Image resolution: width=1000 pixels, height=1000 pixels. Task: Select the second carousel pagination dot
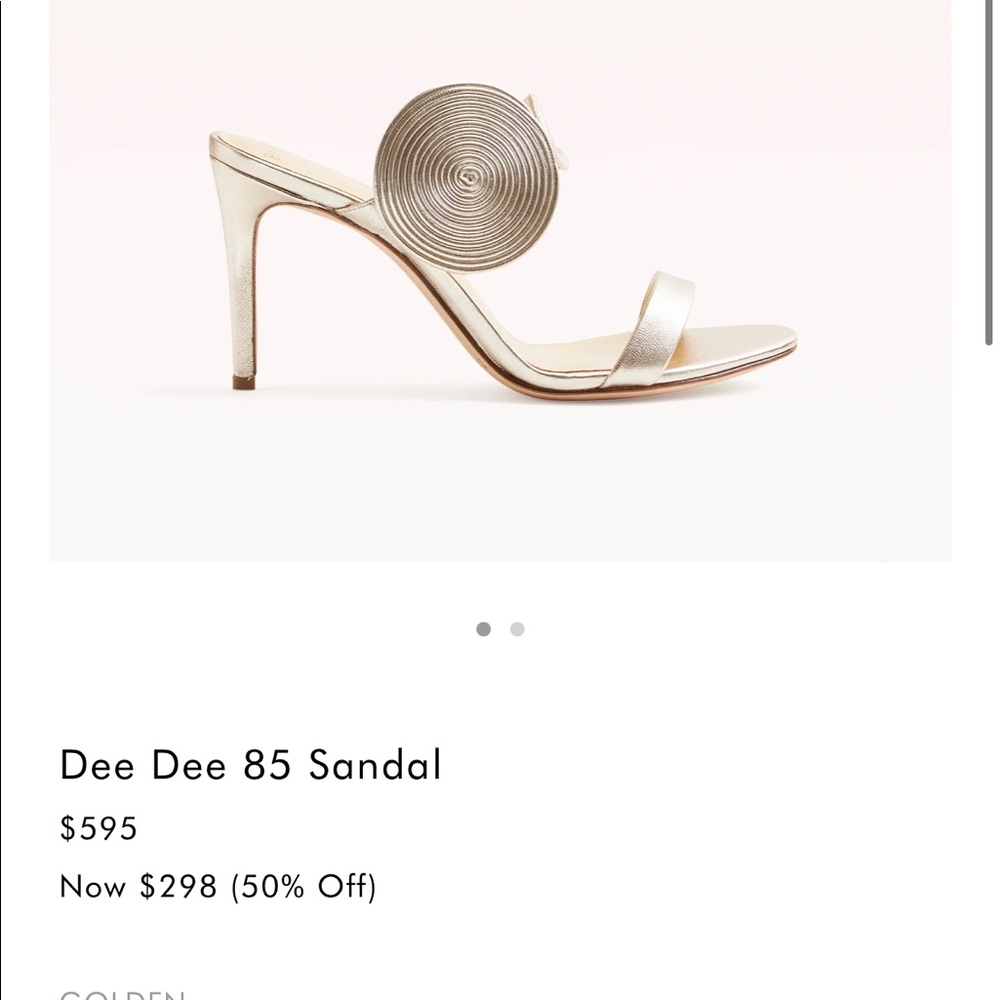coord(517,629)
